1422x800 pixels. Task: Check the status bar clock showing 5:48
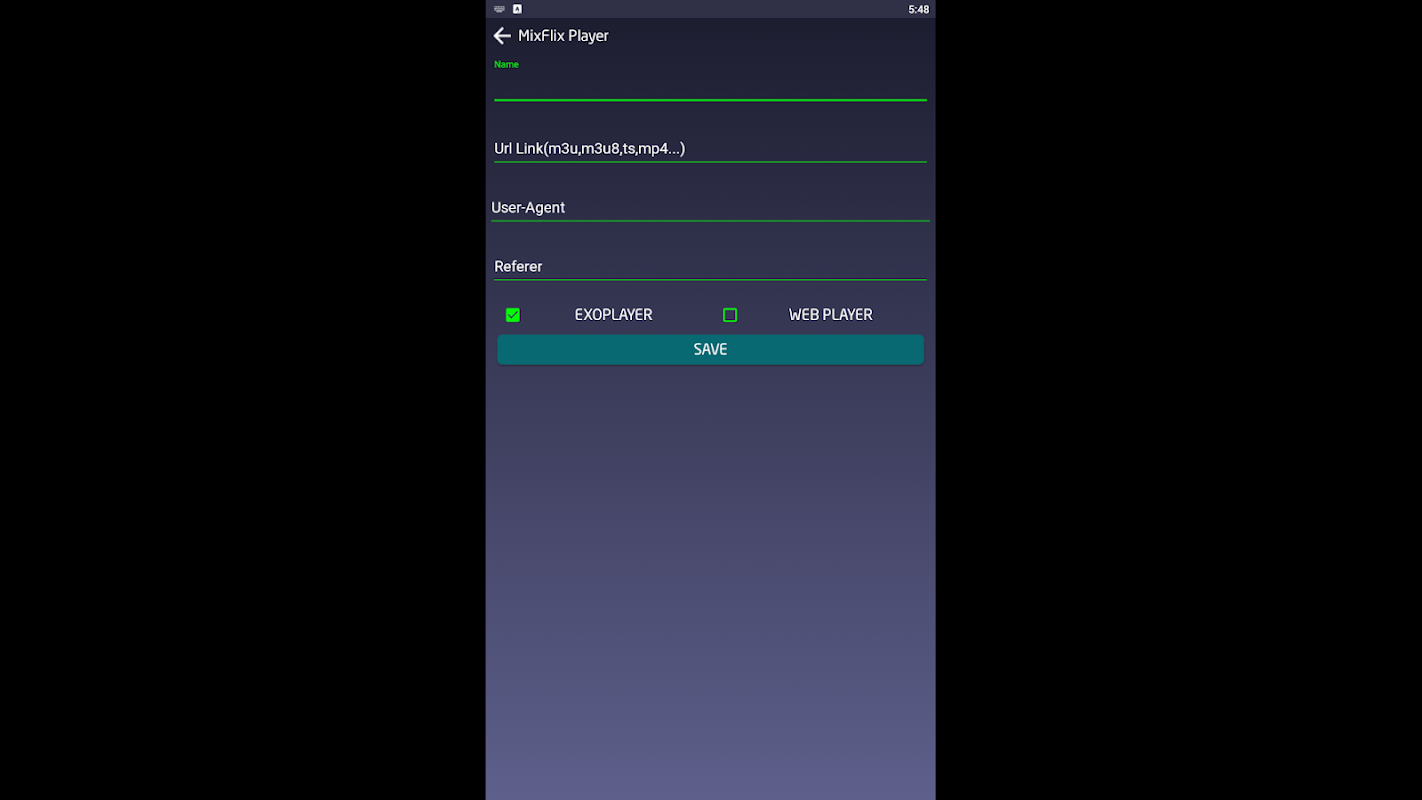point(918,9)
